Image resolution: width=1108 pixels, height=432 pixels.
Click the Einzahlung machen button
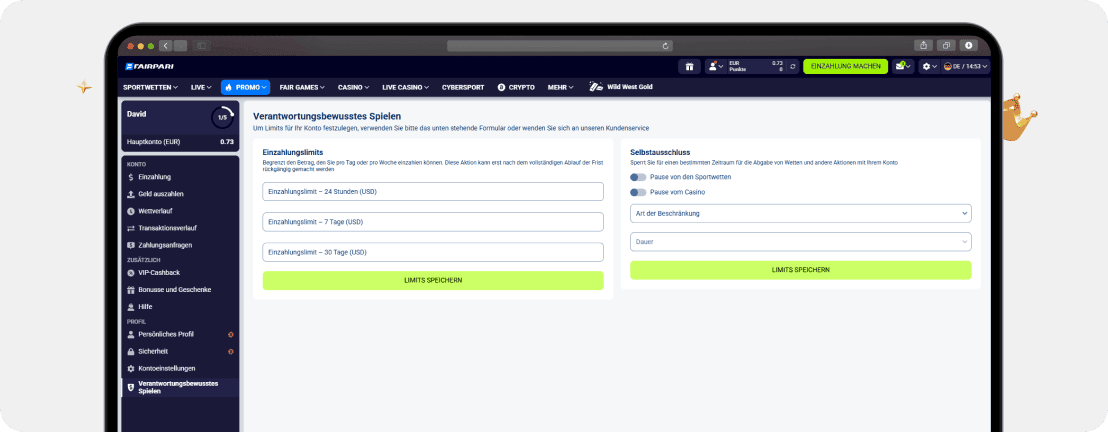tap(845, 66)
